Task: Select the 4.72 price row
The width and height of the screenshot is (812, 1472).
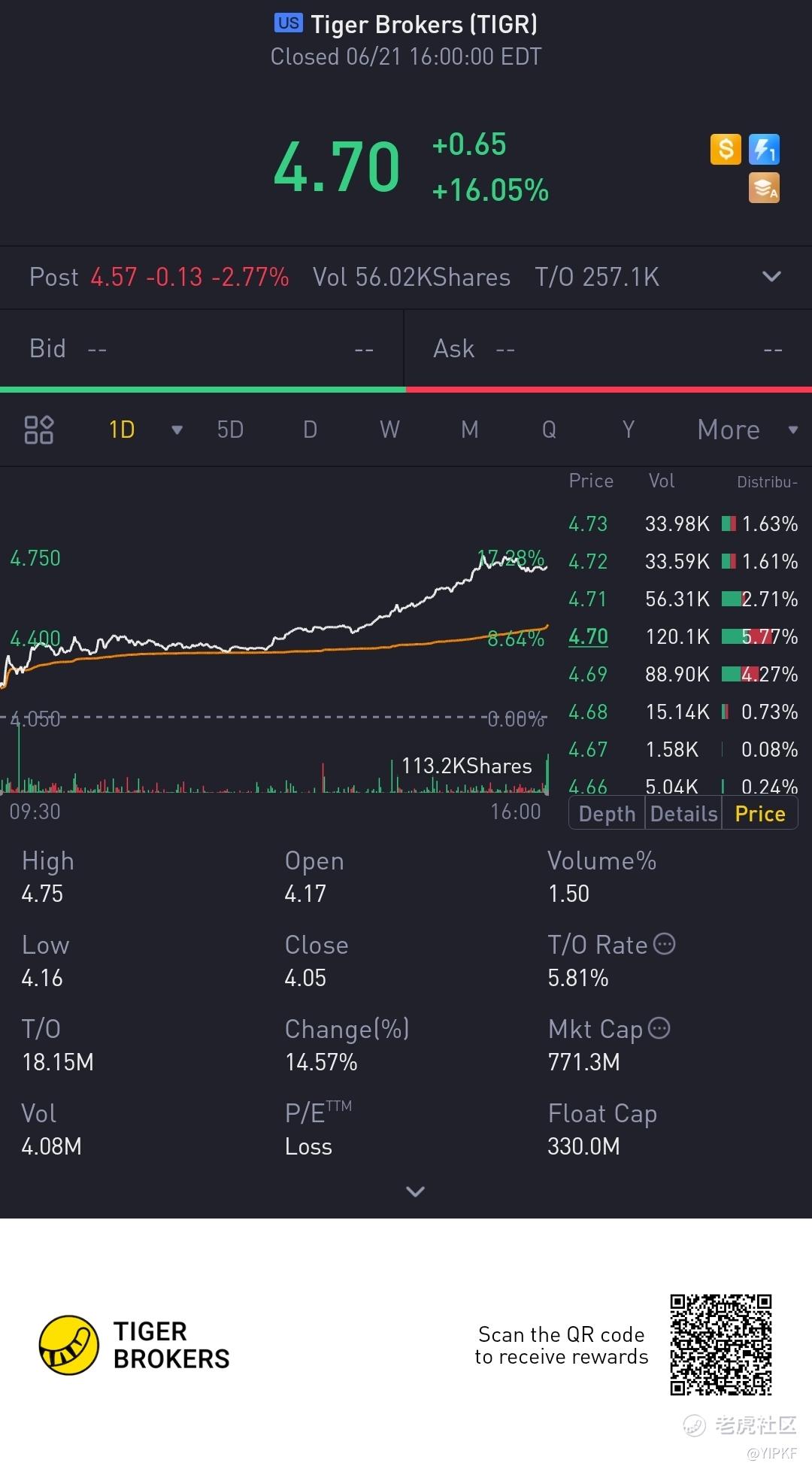Action: pos(683,561)
